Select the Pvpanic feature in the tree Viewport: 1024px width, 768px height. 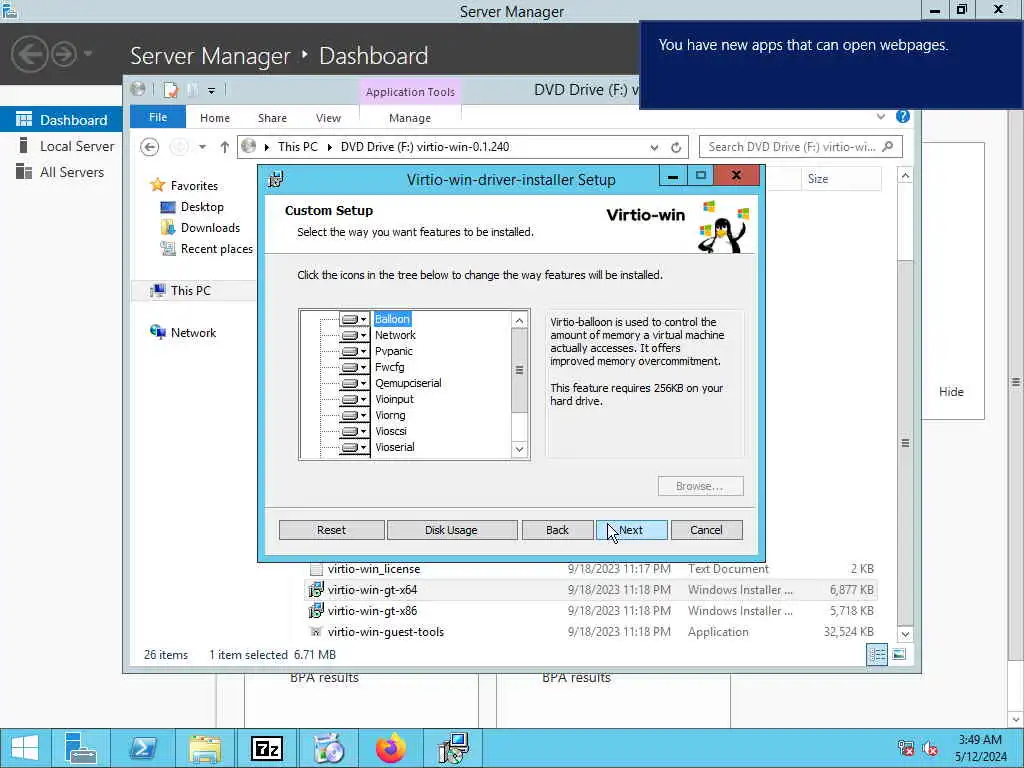[x=394, y=351]
